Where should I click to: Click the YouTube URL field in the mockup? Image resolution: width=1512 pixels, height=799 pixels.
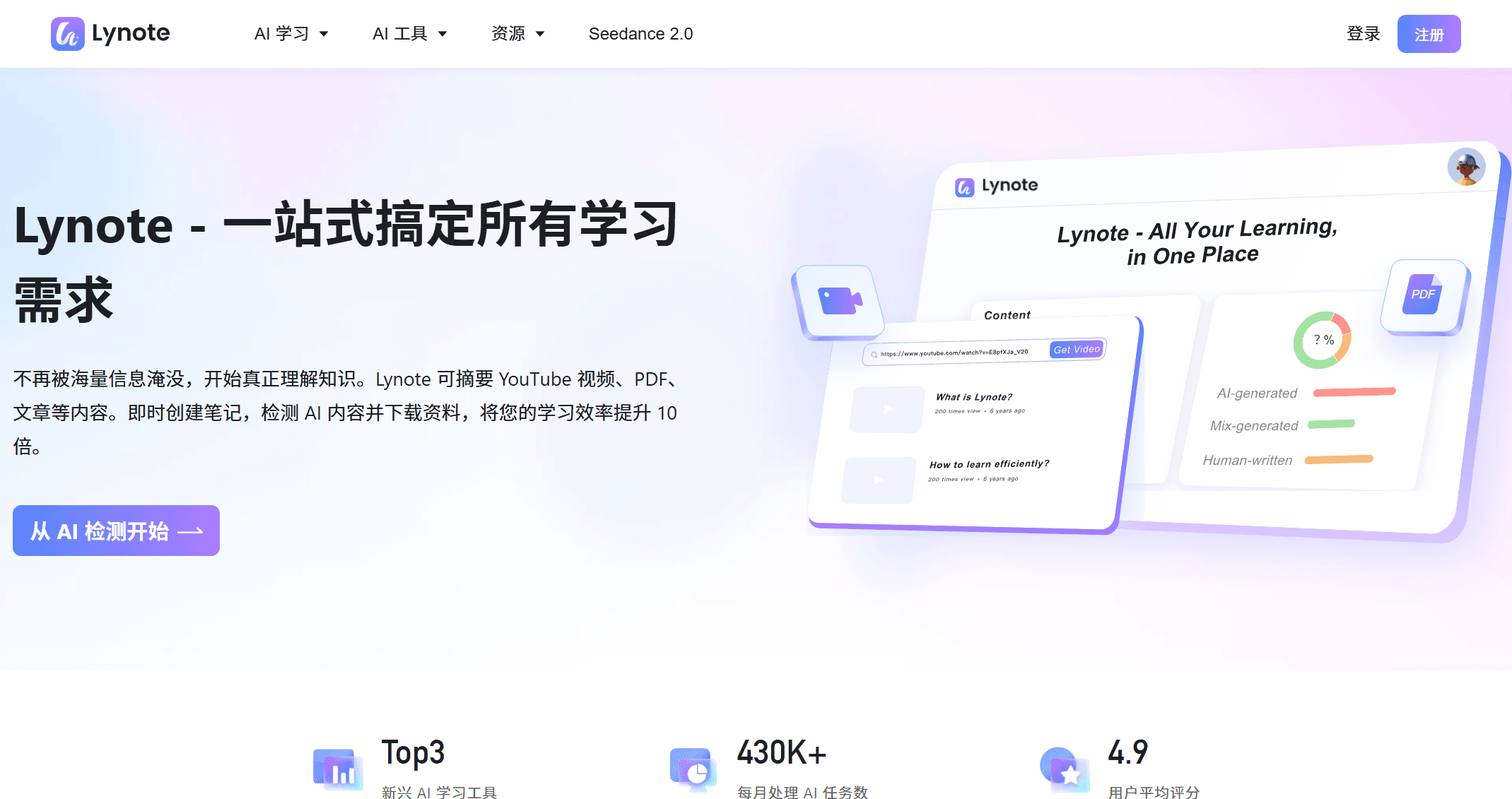[954, 353]
